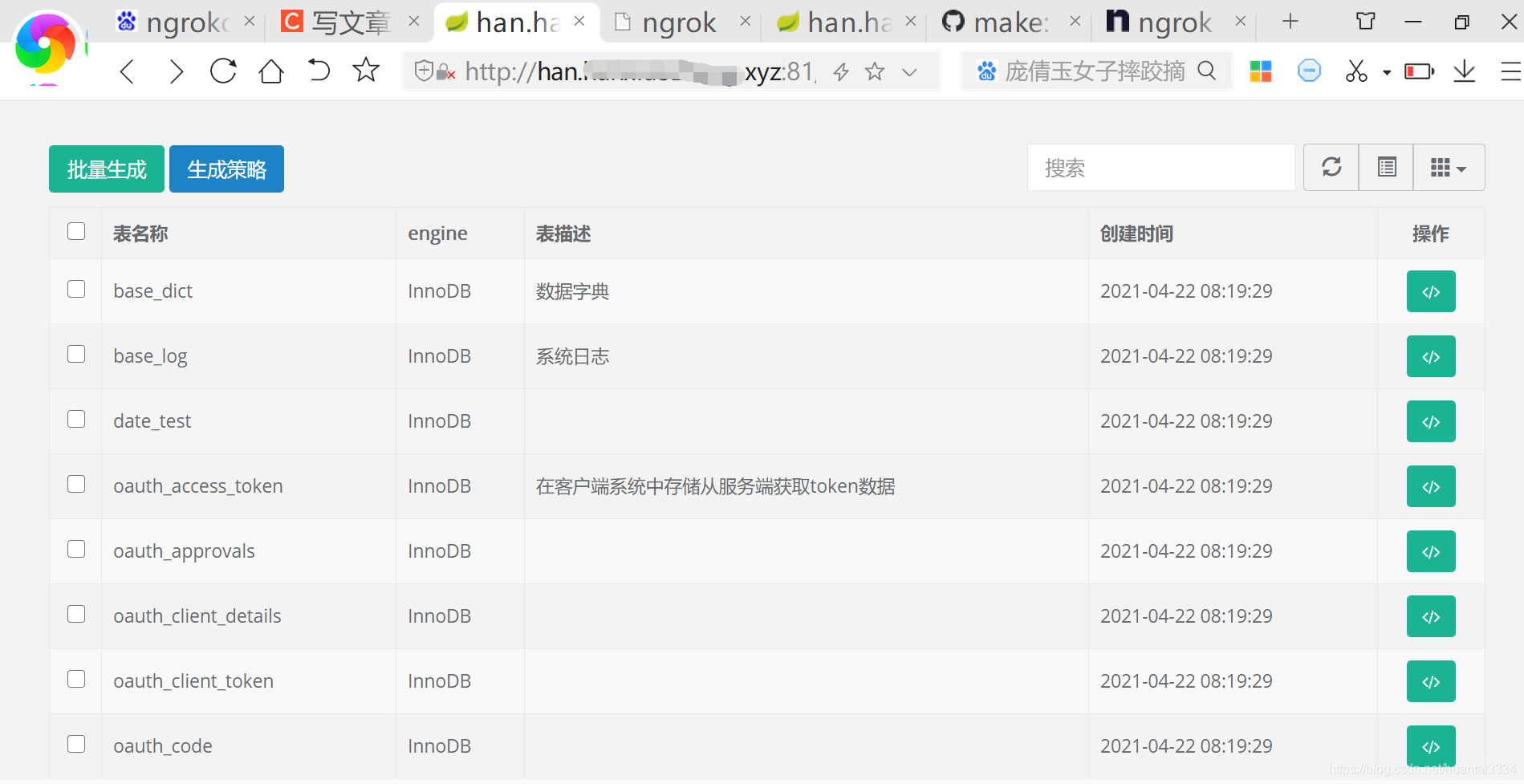The width and height of the screenshot is (1524, 784).
Task: Click the blue octagon ad-blocker icon
Action: click(x=1309, y=71)
